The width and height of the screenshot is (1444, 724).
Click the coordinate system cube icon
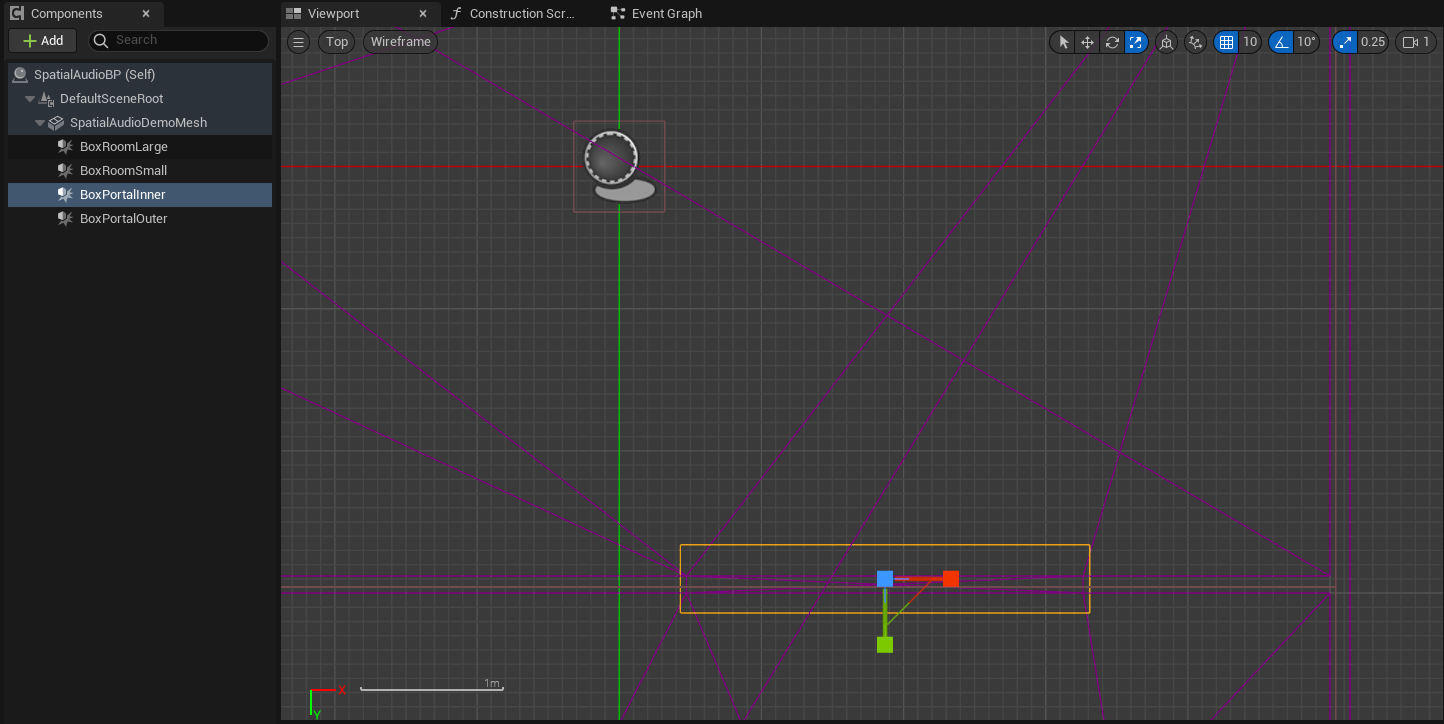(x=1166, y=42)
